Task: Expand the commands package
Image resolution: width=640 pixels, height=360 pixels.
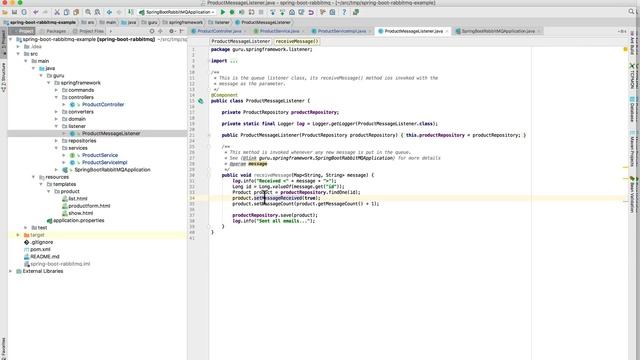Action: pyautogui.click(x=56, y=90)
